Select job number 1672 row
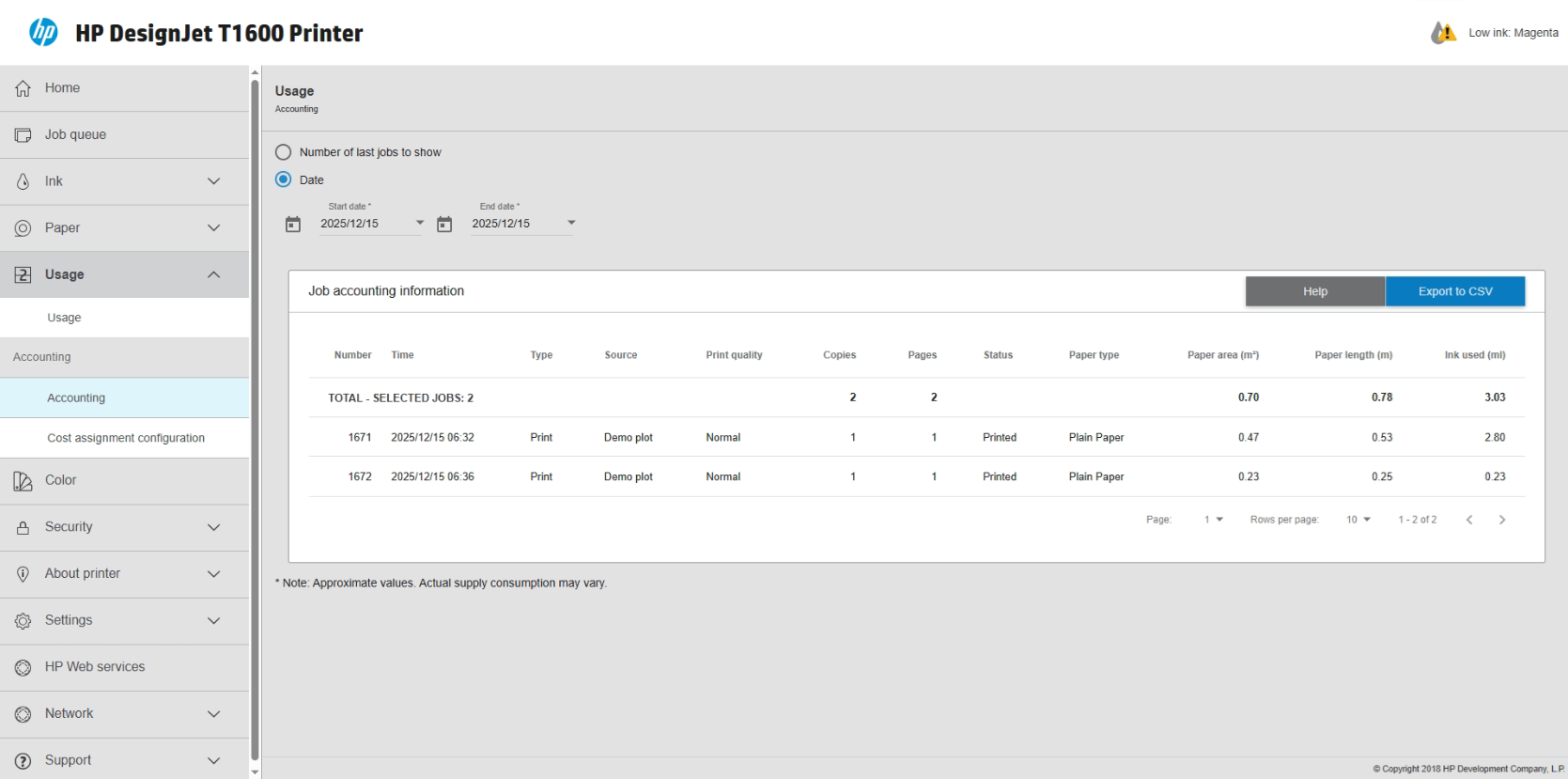Viewport: 1568px width, 779px height. 916,477
